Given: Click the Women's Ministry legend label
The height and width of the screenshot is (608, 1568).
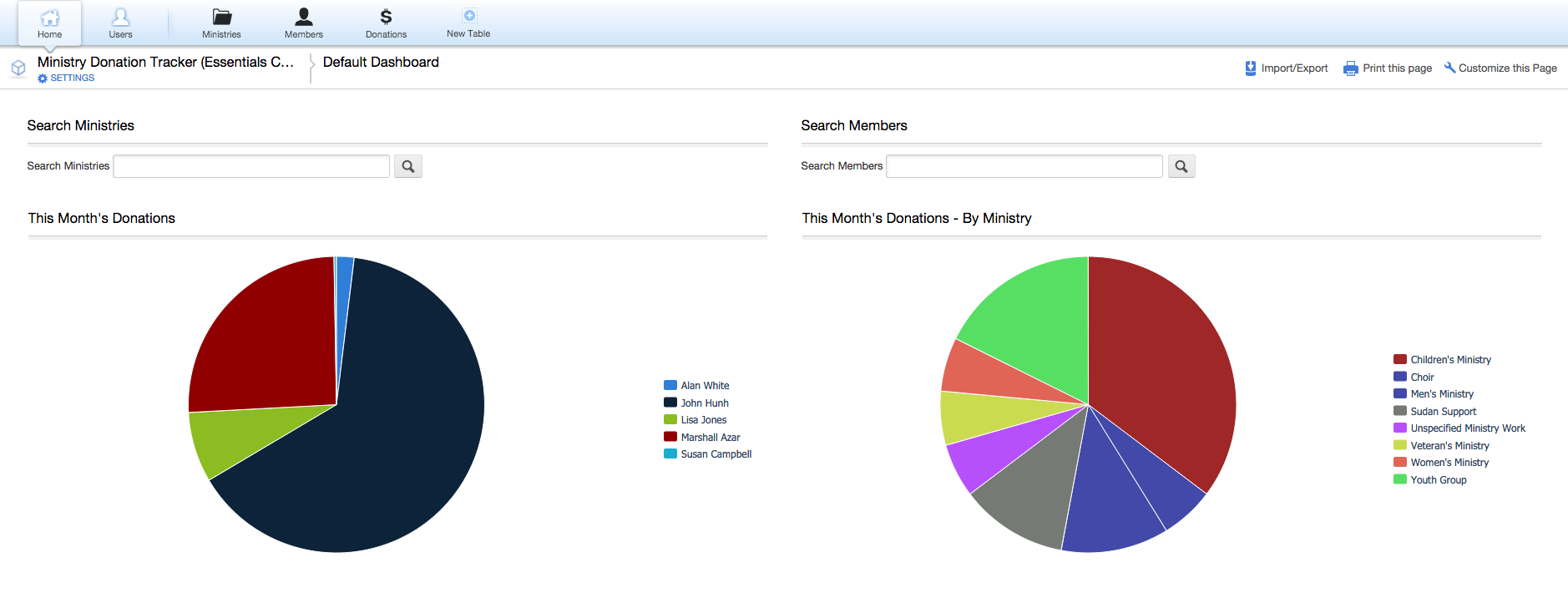Looking at the screenshot, I should [x=1450, y=463].
